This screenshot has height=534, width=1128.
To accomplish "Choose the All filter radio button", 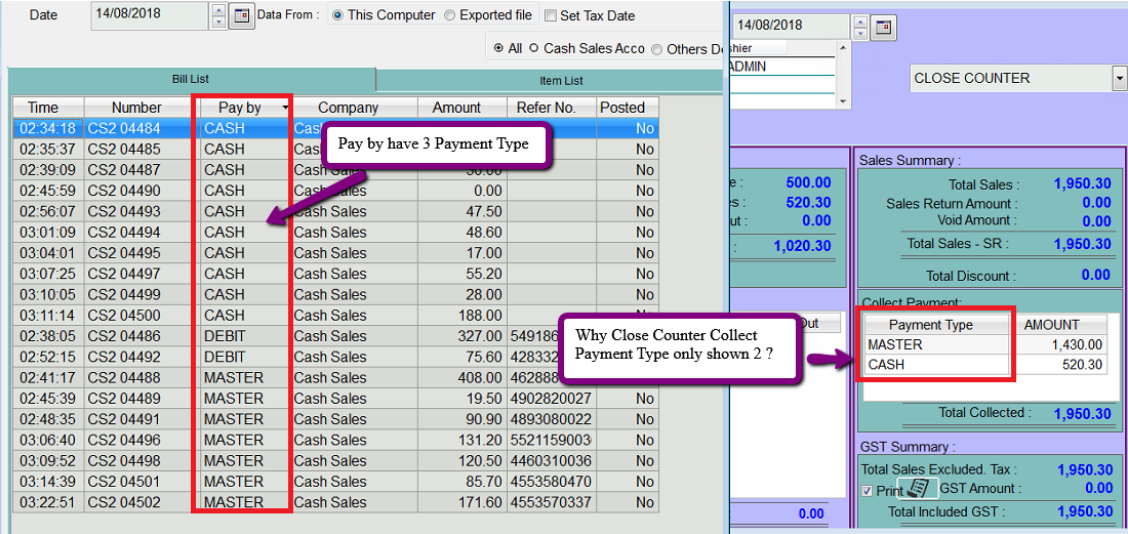I will 499,48.
